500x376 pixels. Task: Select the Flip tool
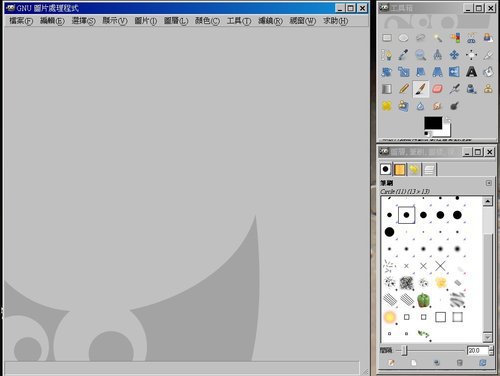[x=455, y=72]
